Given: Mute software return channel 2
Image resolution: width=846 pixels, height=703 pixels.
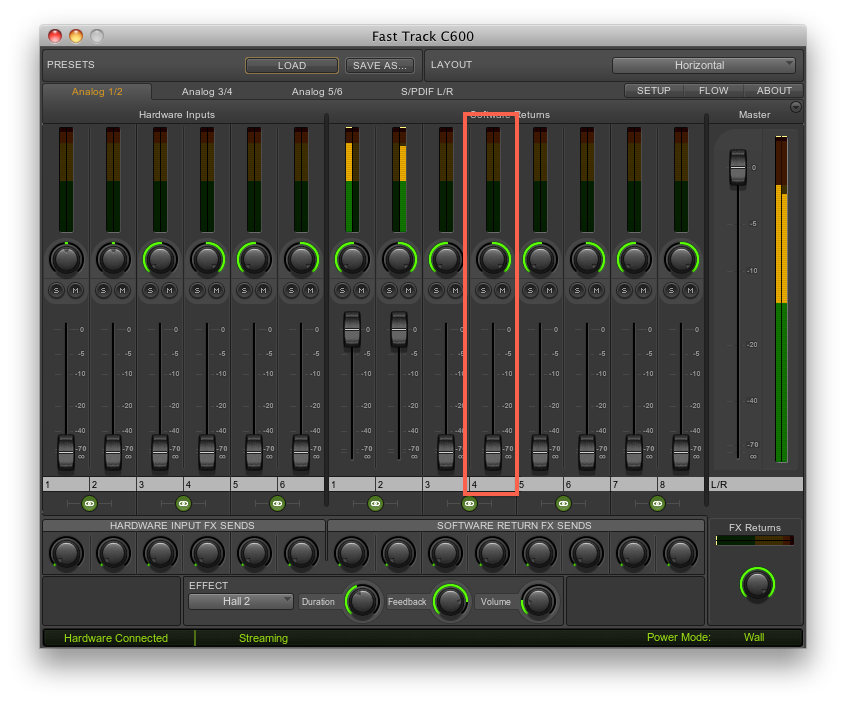Looking at the screenshot, I should click(408, 290).
